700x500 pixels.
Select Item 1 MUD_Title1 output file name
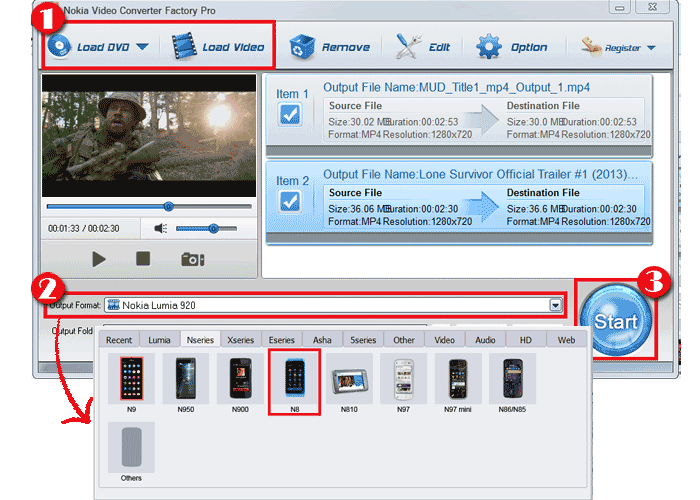(456, 88)
